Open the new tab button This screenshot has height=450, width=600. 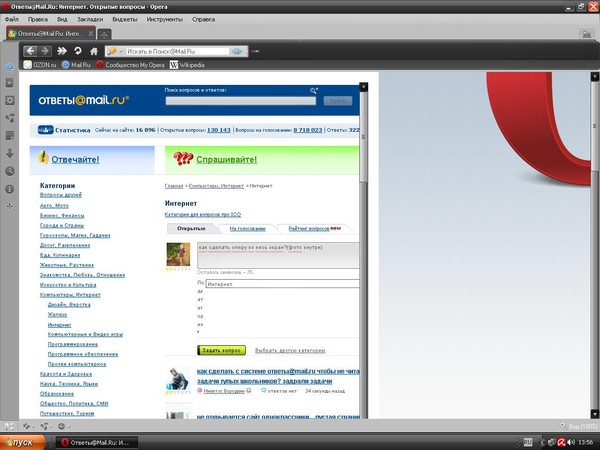click(104, 34)
